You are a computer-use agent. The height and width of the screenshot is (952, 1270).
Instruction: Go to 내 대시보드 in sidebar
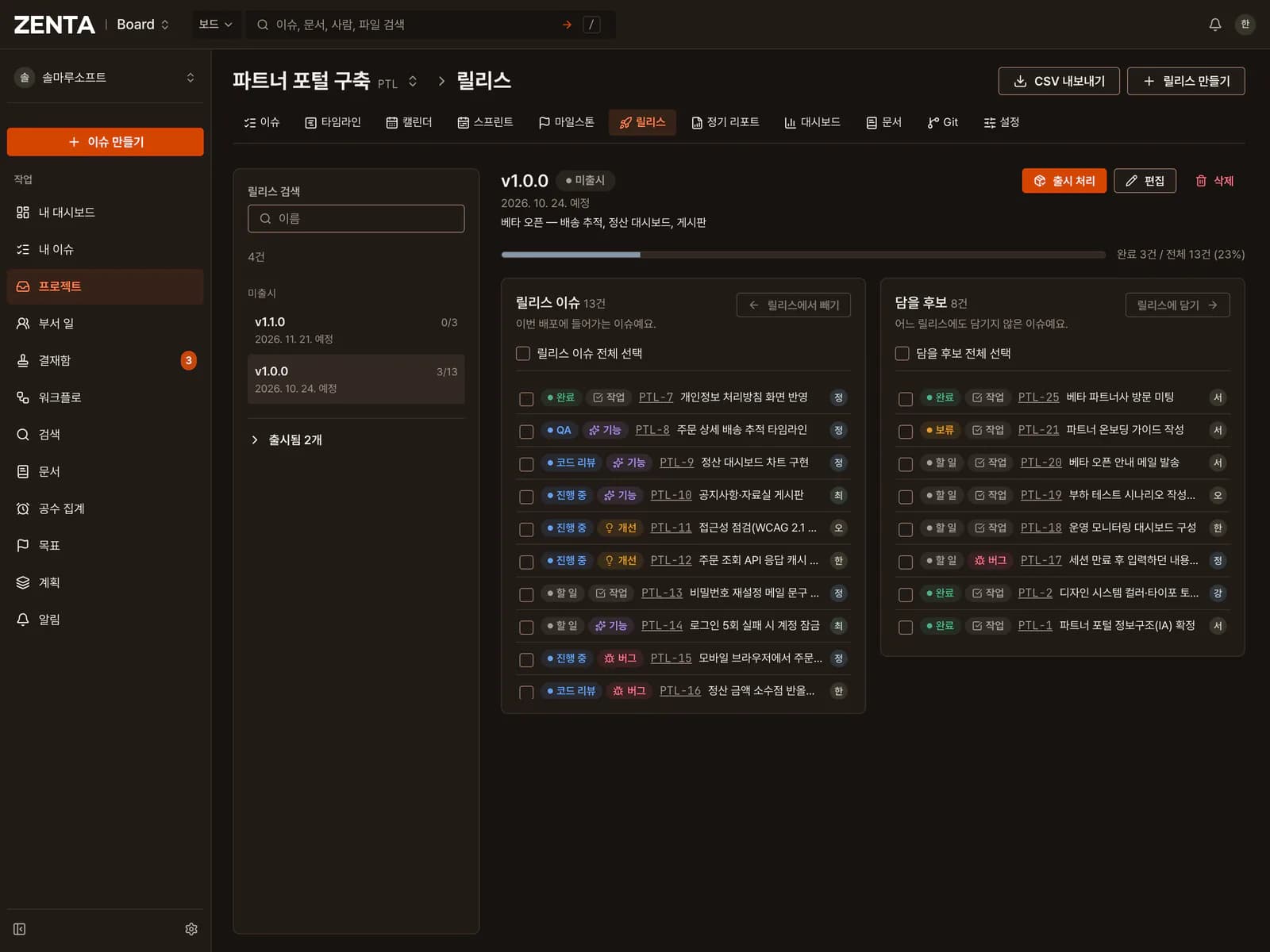tap(105, 213)
